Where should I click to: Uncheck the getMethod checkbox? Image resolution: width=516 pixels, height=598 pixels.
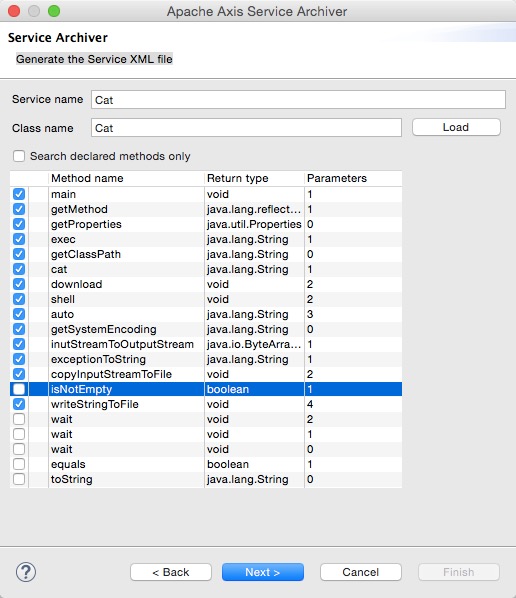point(19,209)
